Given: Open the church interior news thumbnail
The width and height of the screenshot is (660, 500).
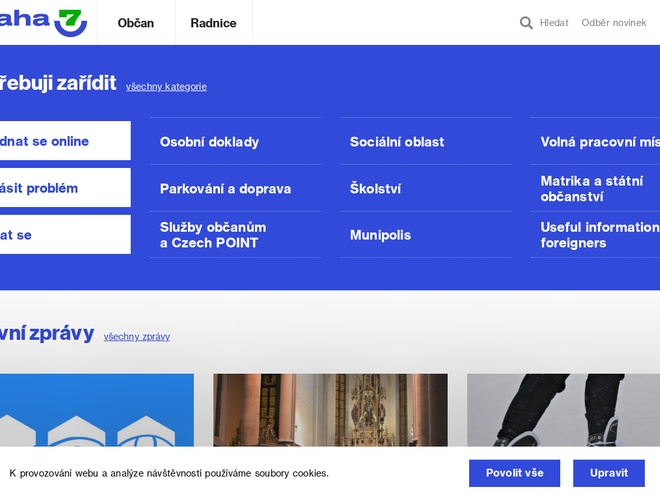Looking at the screenshot, I should pos(330,410).
